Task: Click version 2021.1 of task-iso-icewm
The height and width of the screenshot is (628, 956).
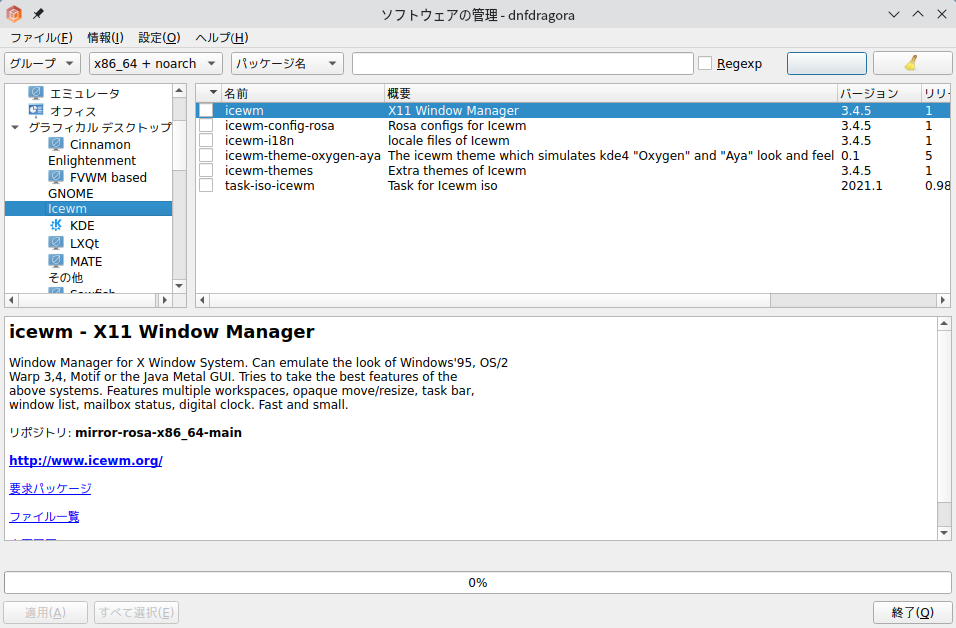Action: pyautogui.click(x=861, y=185)
